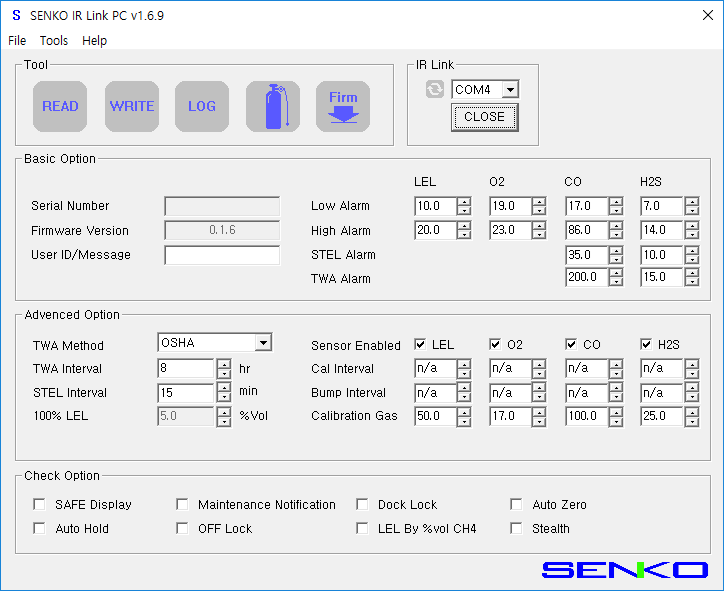Decrease the LEL Low Alarm value
The width and height of the screenshot is (724, 591).
(464, 211)
